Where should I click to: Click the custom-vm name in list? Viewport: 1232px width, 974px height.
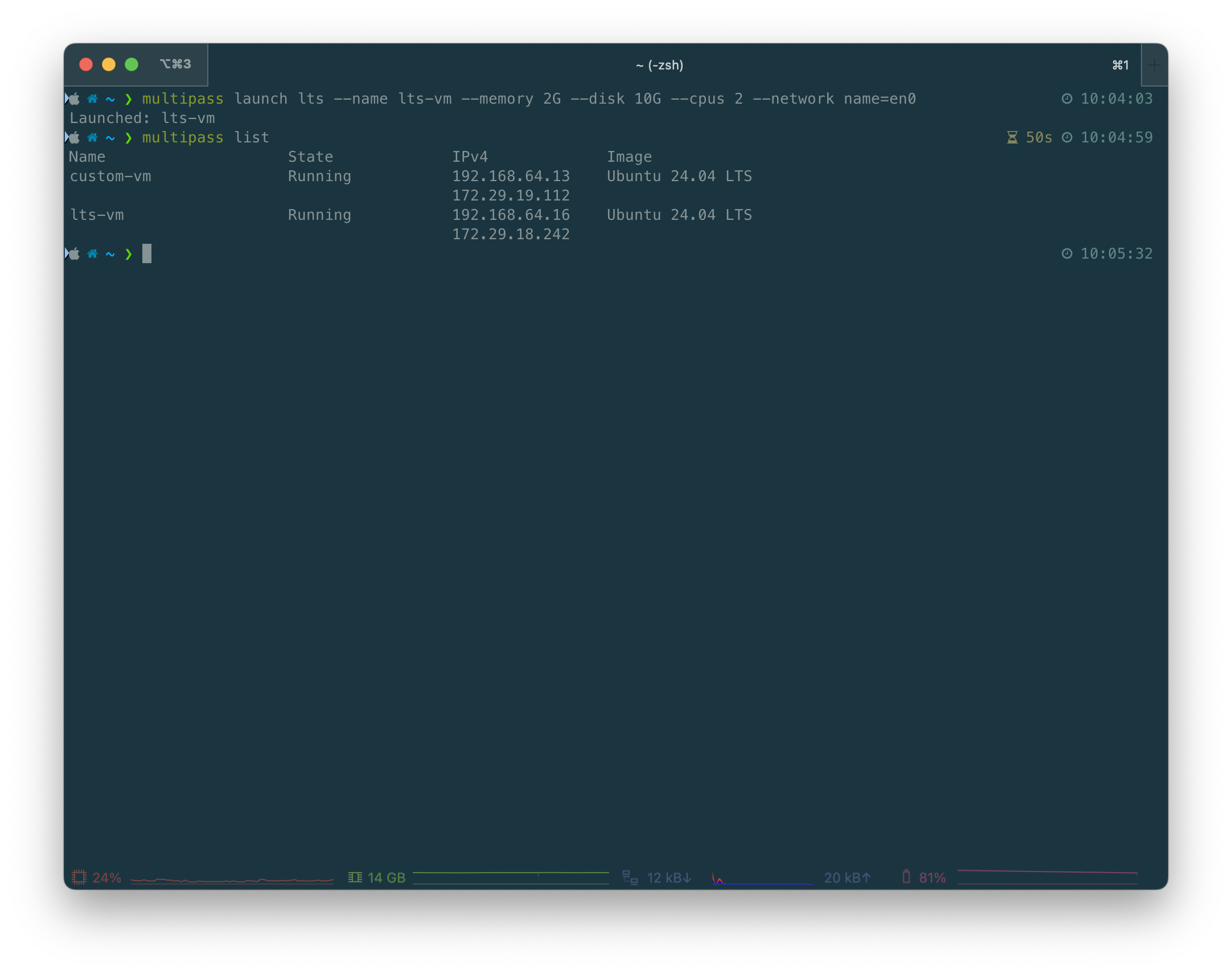[110, 176]
